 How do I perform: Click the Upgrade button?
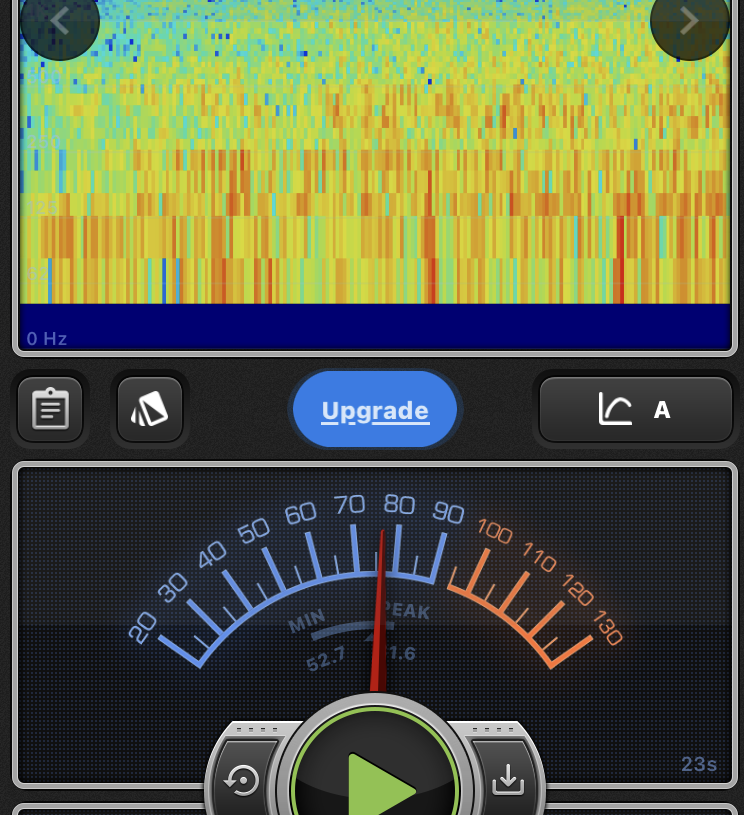[x=375, y=410]
